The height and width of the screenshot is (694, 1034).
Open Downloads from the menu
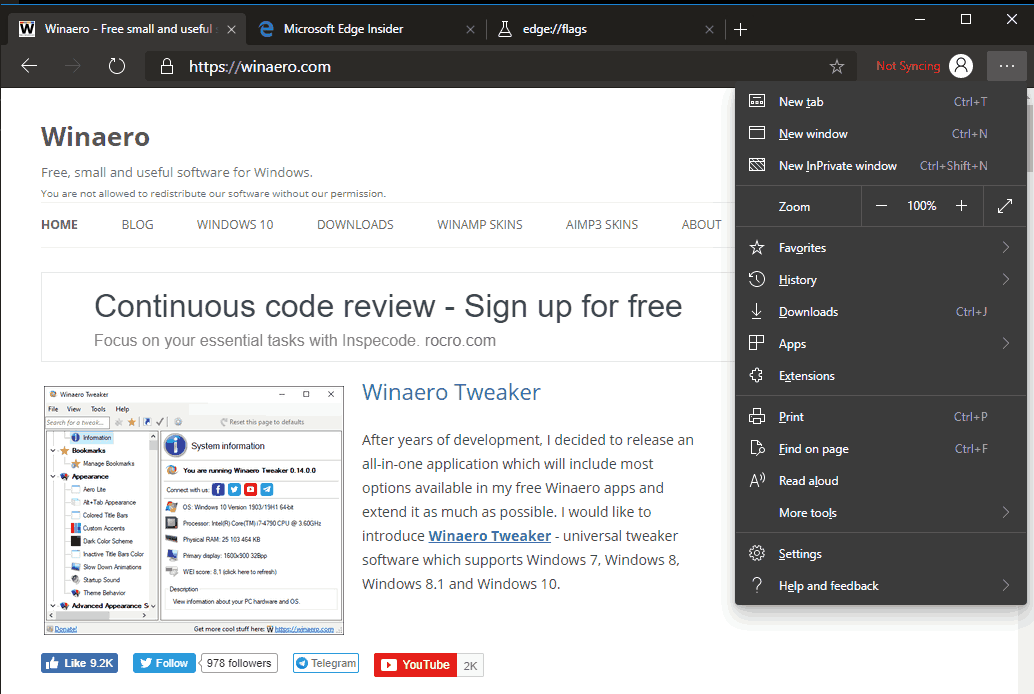(x=881, y=311)
